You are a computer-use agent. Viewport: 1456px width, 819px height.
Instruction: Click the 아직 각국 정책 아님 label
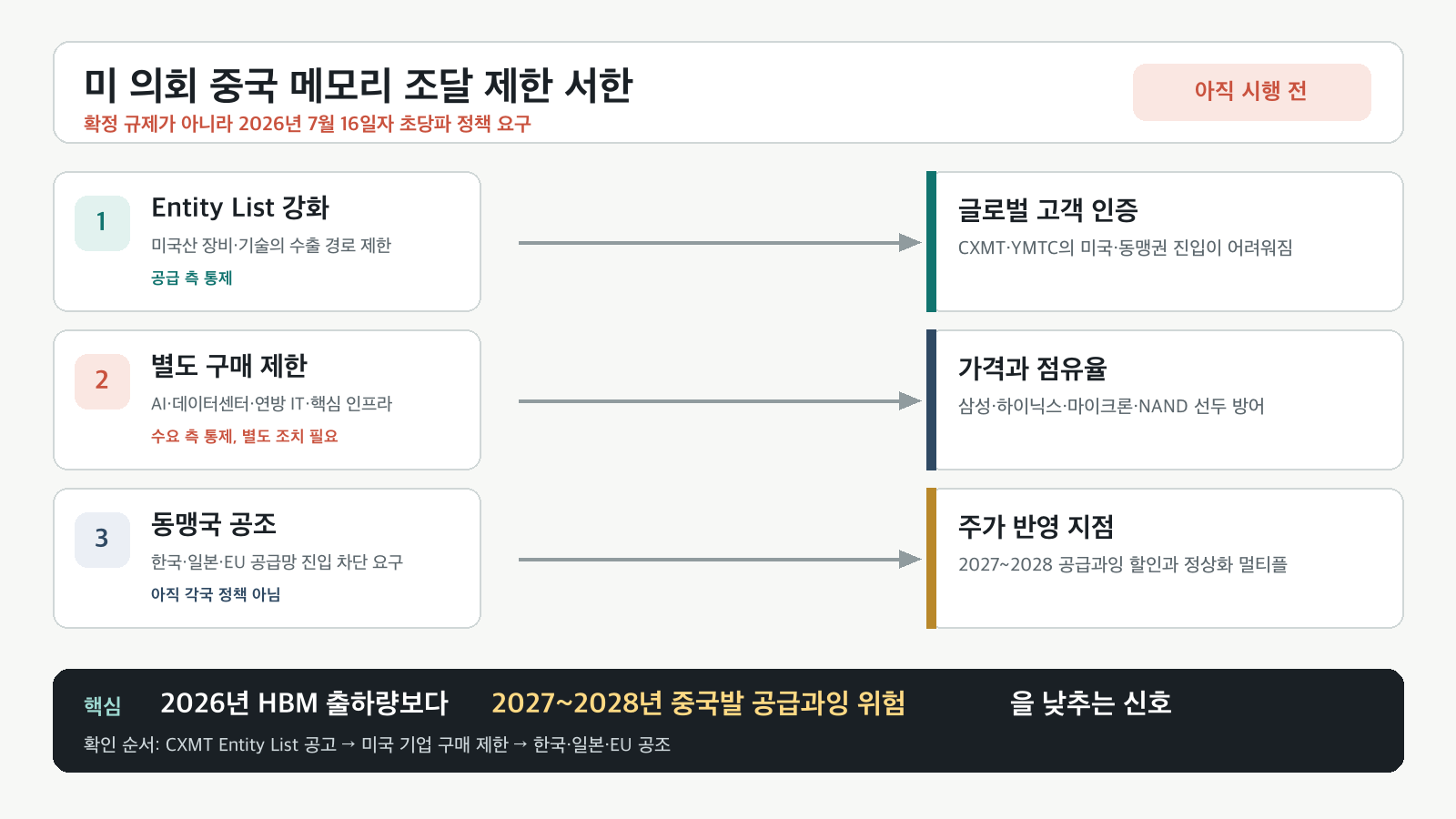coord(216,595)
